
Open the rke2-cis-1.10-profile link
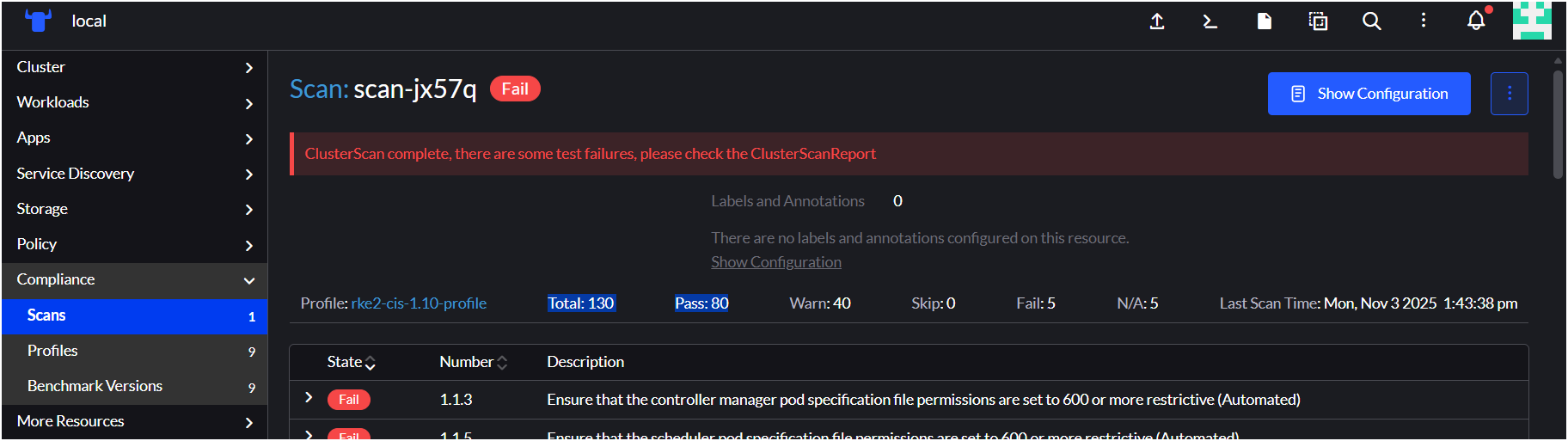click(x=419, y=303)
